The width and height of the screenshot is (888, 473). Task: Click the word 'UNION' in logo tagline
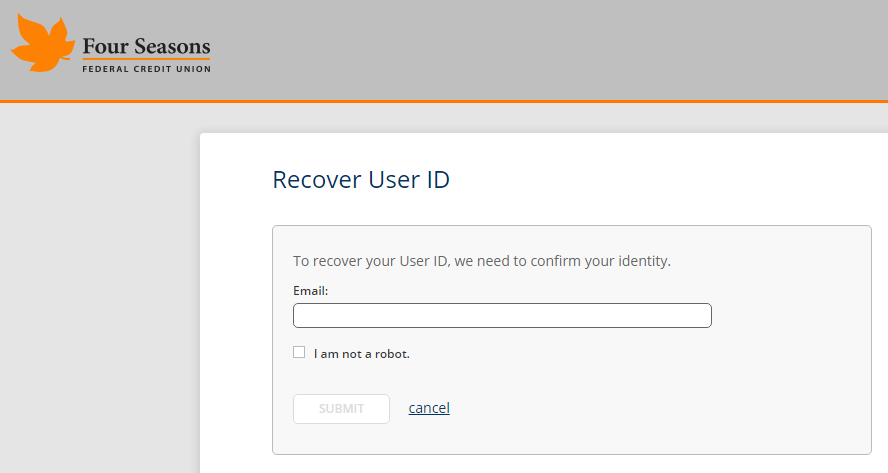point(194,69)
